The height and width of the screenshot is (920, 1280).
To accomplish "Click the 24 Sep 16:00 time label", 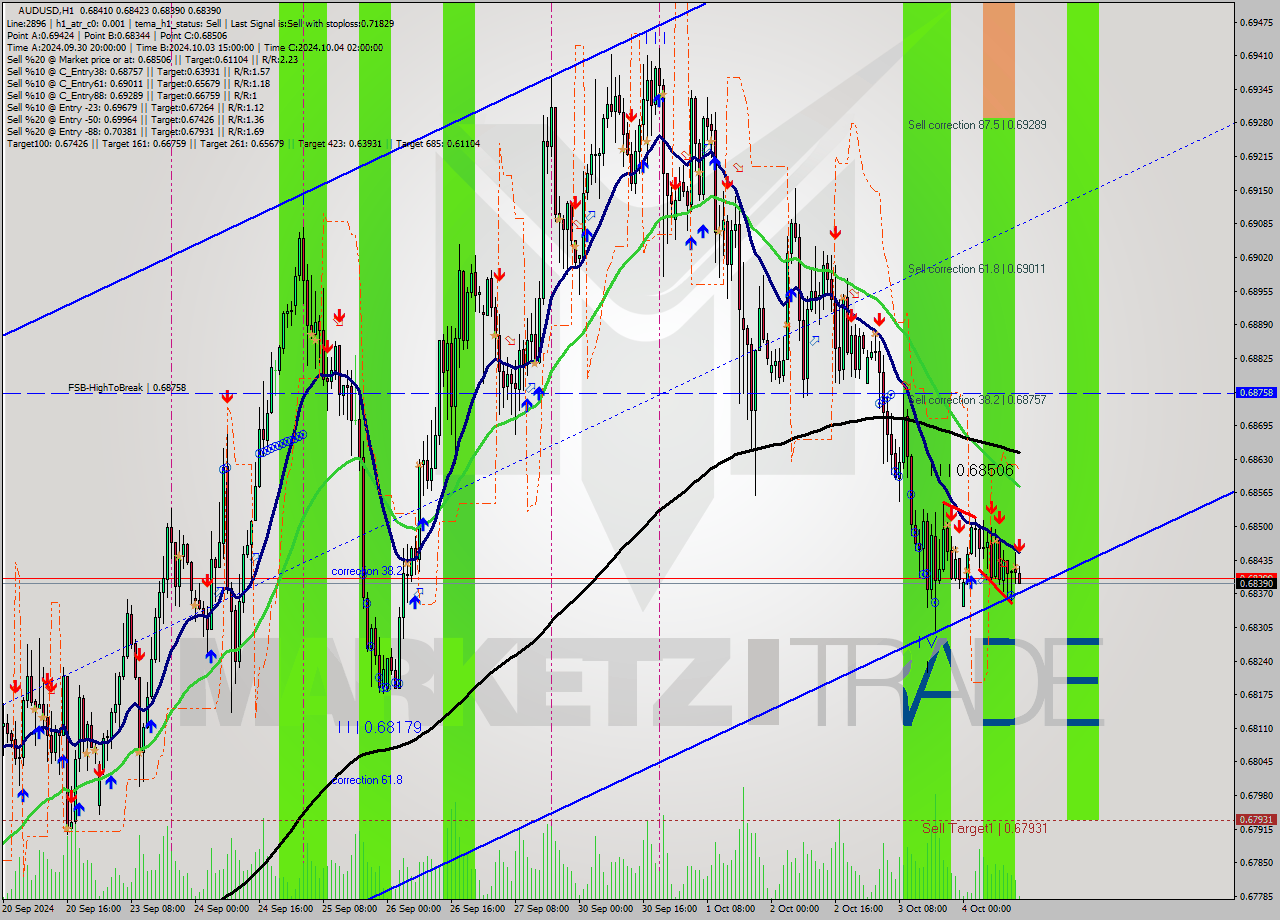I will 286,909.
